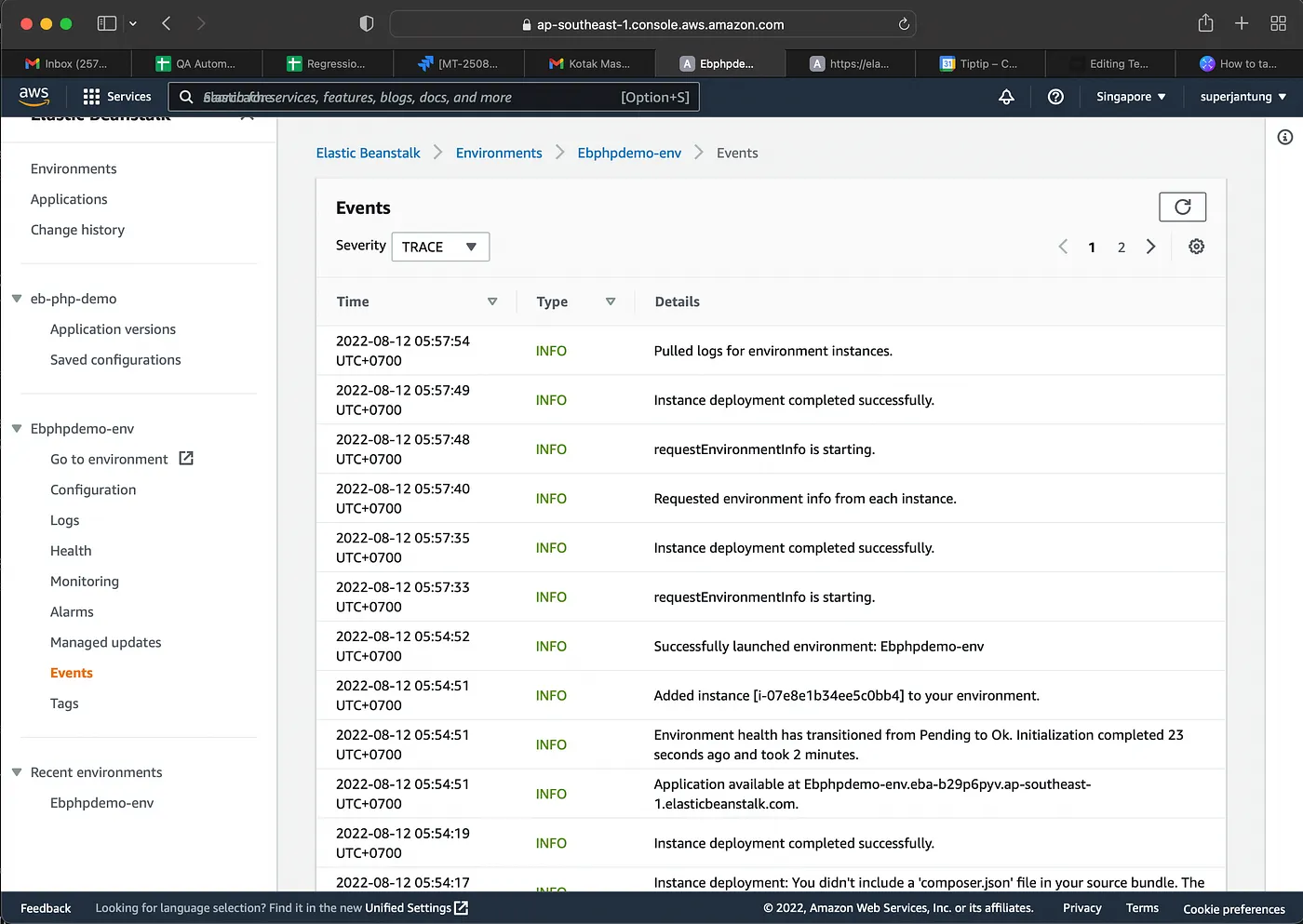1303x924 pixels.
Task: Open Environments in the sidebar
Action: pyautogui.click(x=74, y=168)
